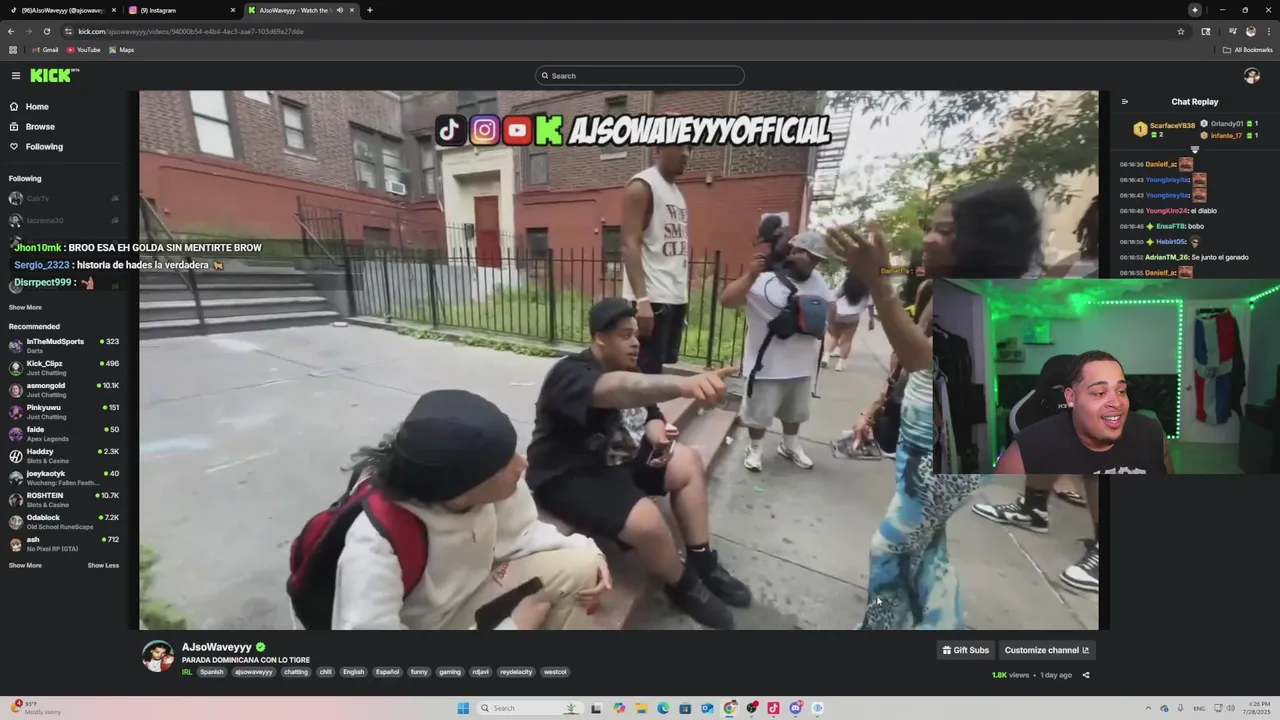Mute the Kick tab audio icon
This screenshot has width=1280, height=720.
[x=340, y=10]
